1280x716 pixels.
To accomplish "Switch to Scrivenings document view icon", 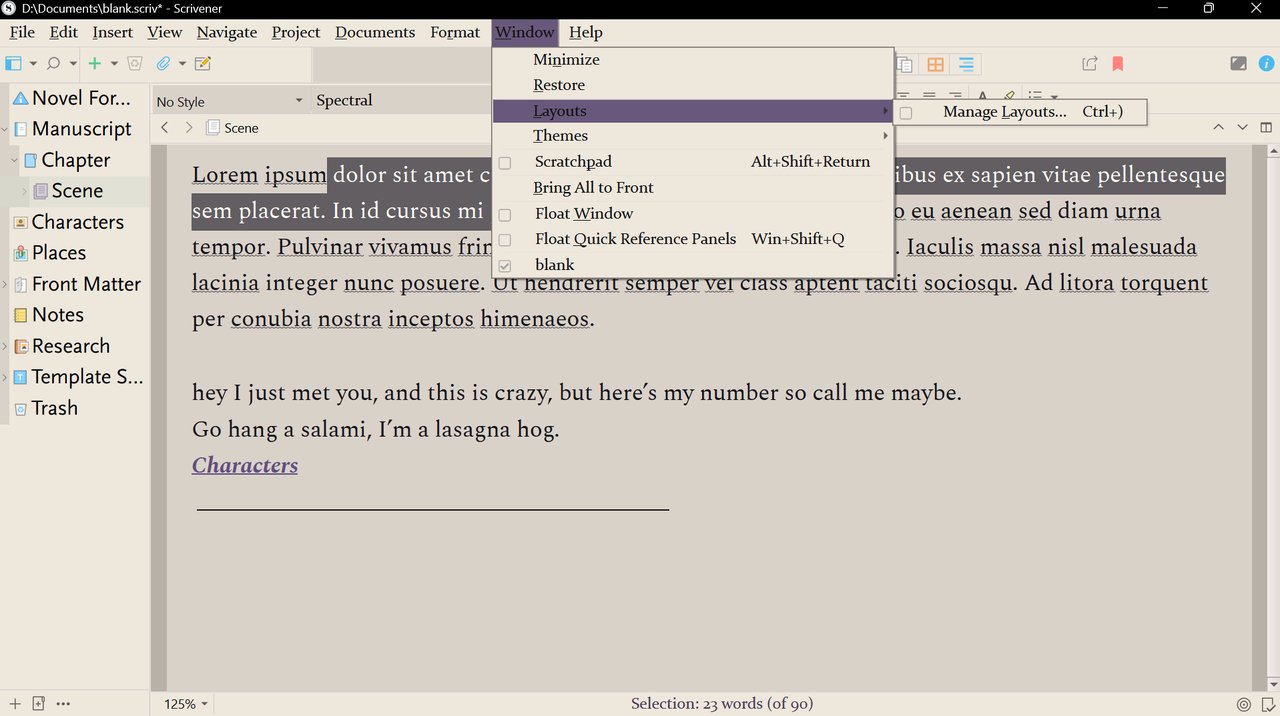I will pyautogui.click(x=904, y=64).
